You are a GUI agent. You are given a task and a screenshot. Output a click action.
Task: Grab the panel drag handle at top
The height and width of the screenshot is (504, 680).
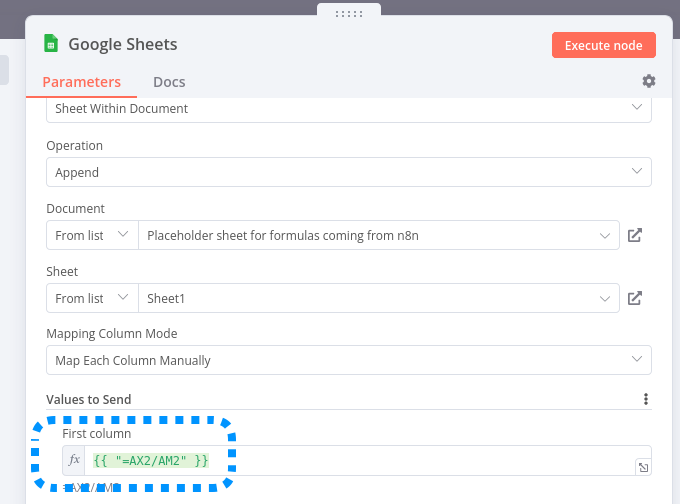point(349,13)
